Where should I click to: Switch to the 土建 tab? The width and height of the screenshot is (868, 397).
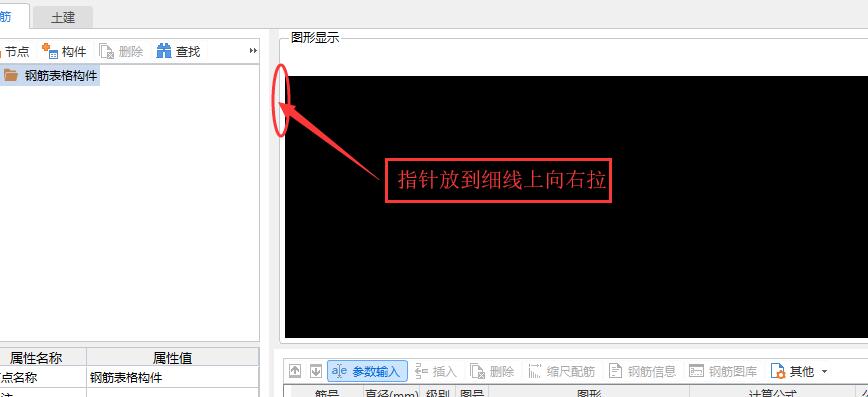click(63, 17)
